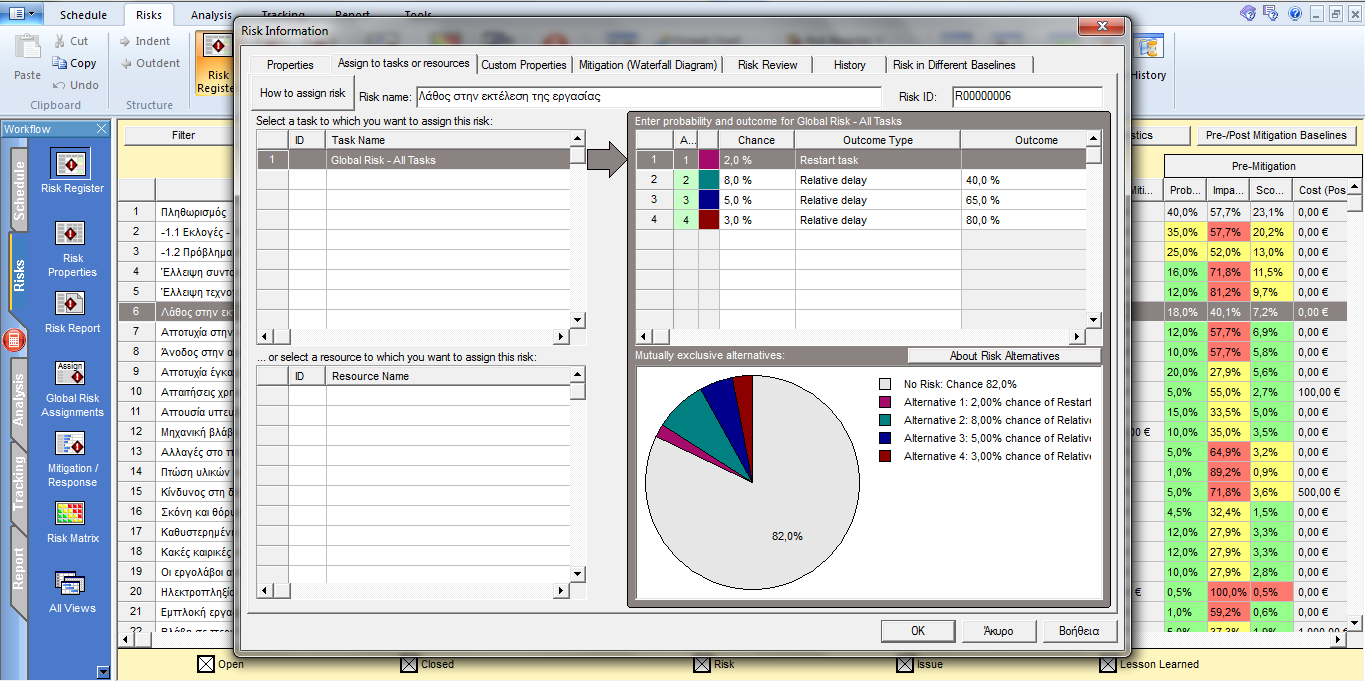Click the Filter button
This screenshot has height=681, width=1365.
click(183, 135)
